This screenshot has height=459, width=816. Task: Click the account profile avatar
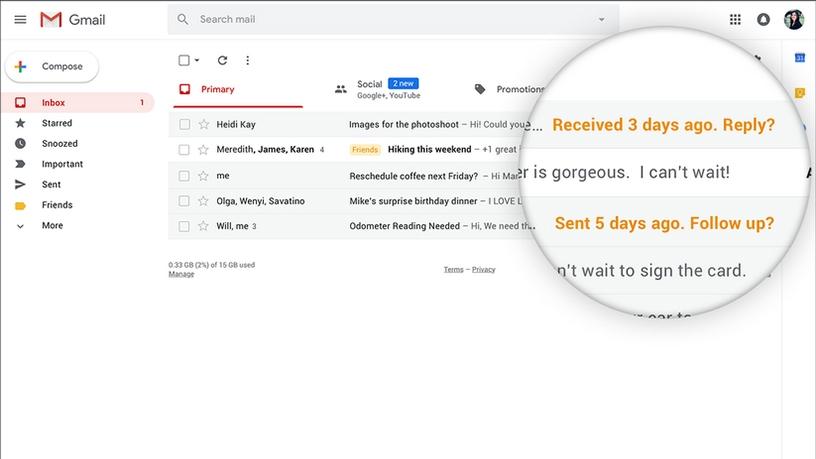794,20
